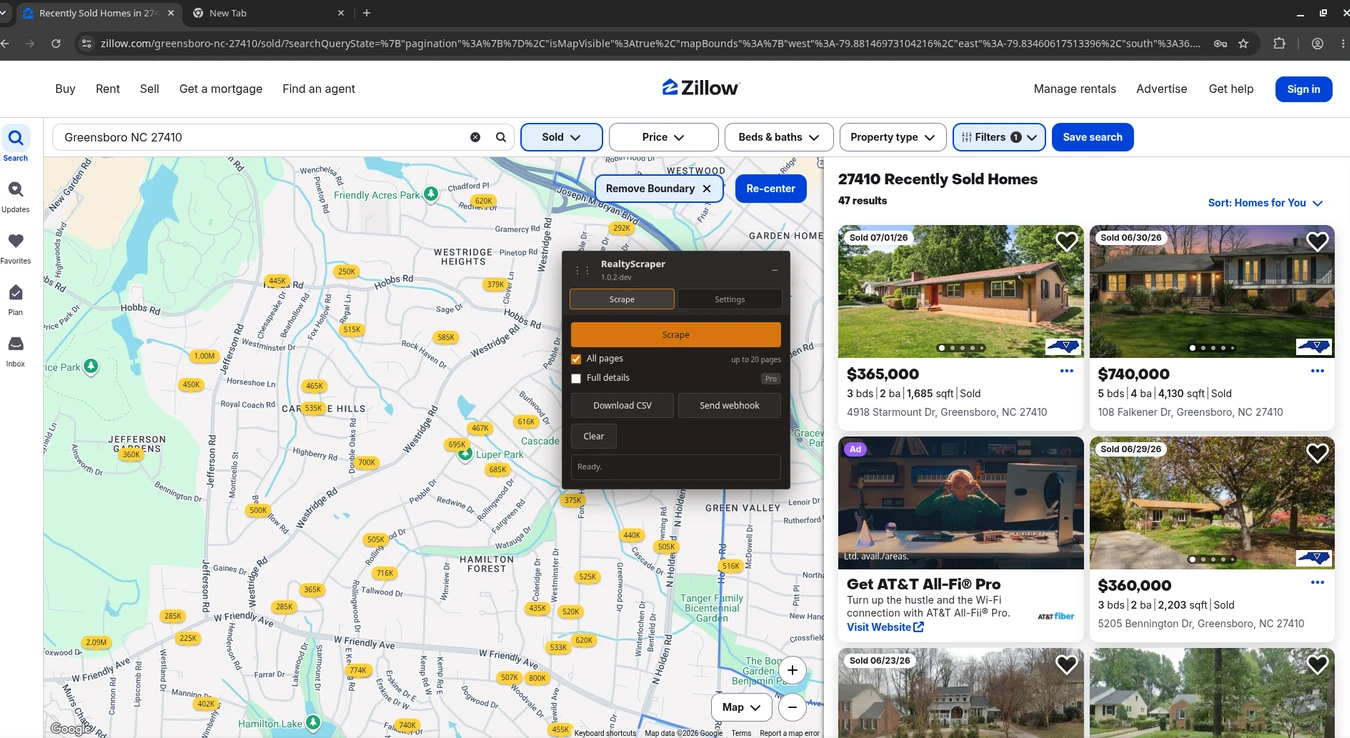Click Download CSV

click(622, 405)
